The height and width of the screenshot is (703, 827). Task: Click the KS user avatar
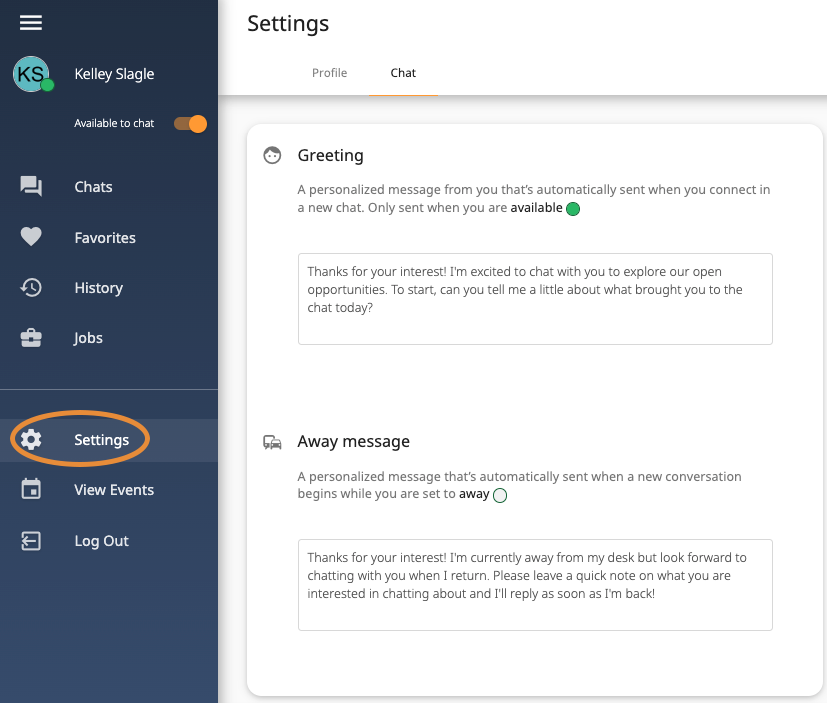[31, 74]
